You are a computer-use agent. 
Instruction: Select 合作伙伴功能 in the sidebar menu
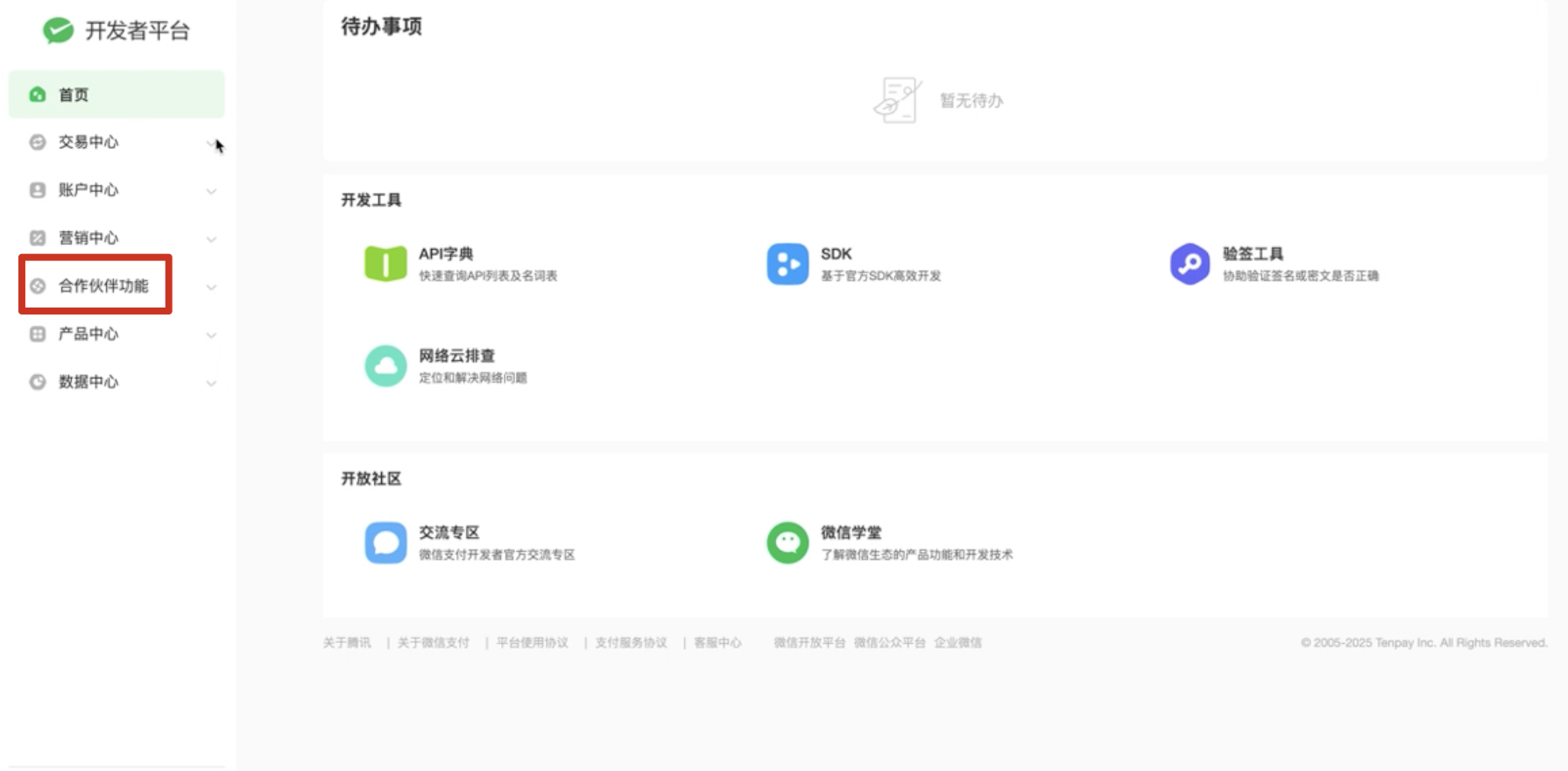pyautogui.click(x=102, y=286)
